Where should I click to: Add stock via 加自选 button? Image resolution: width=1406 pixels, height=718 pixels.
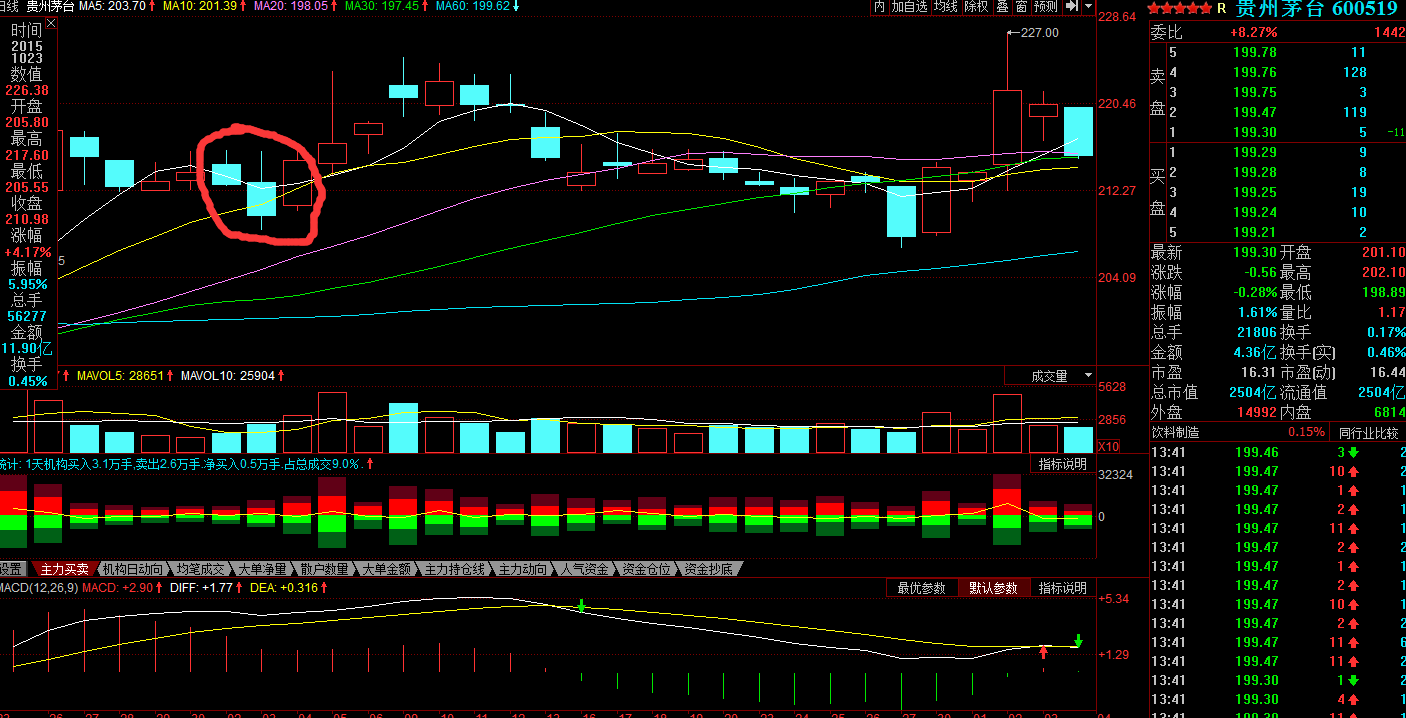(909, 6)
